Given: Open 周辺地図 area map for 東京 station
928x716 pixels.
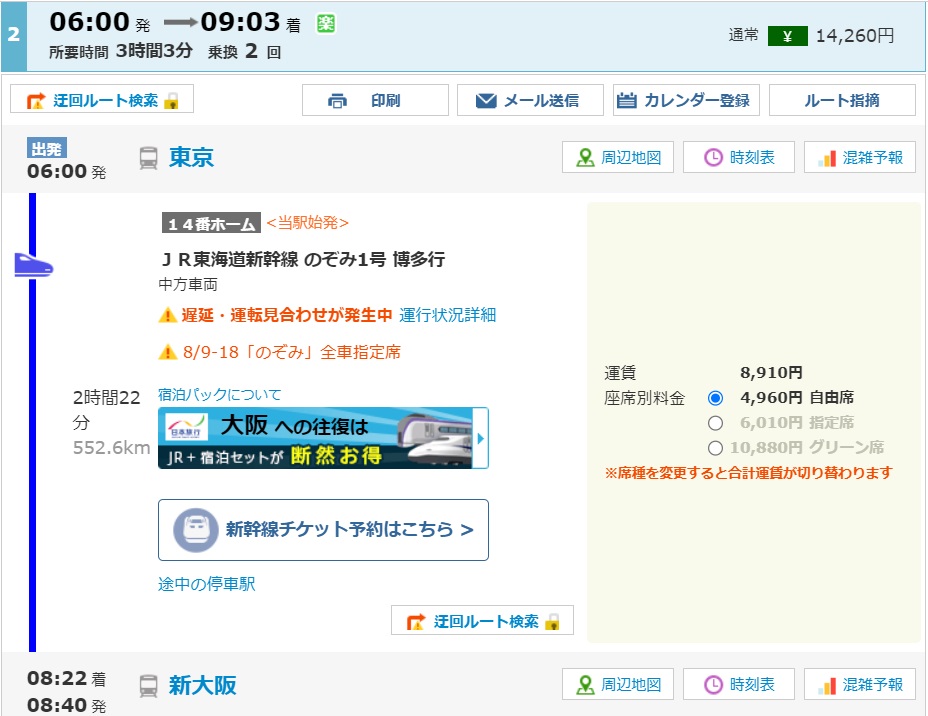Looking at the screenshot, I should pos(618,157).
